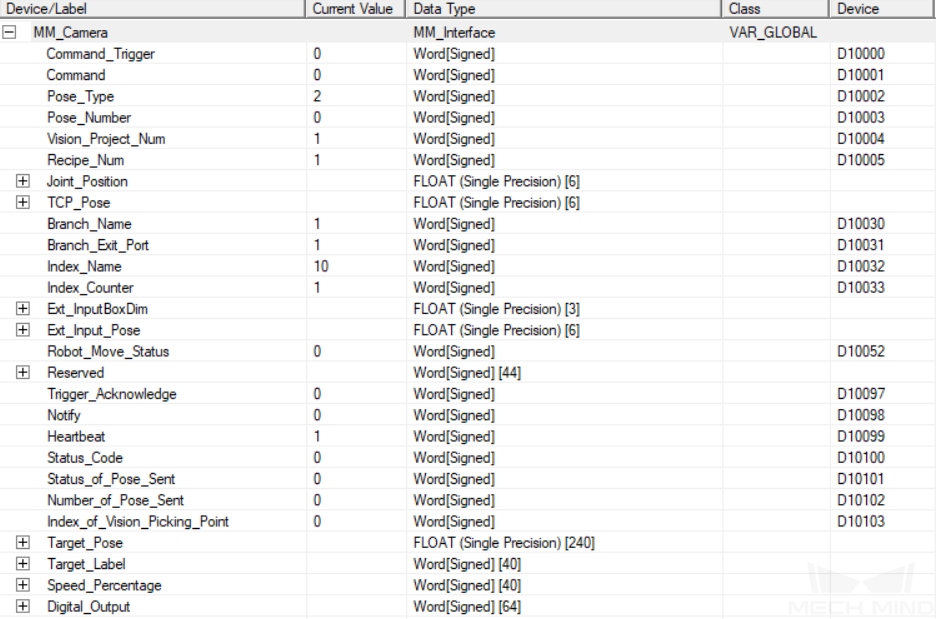Select the Command row label

coord(76,75)
